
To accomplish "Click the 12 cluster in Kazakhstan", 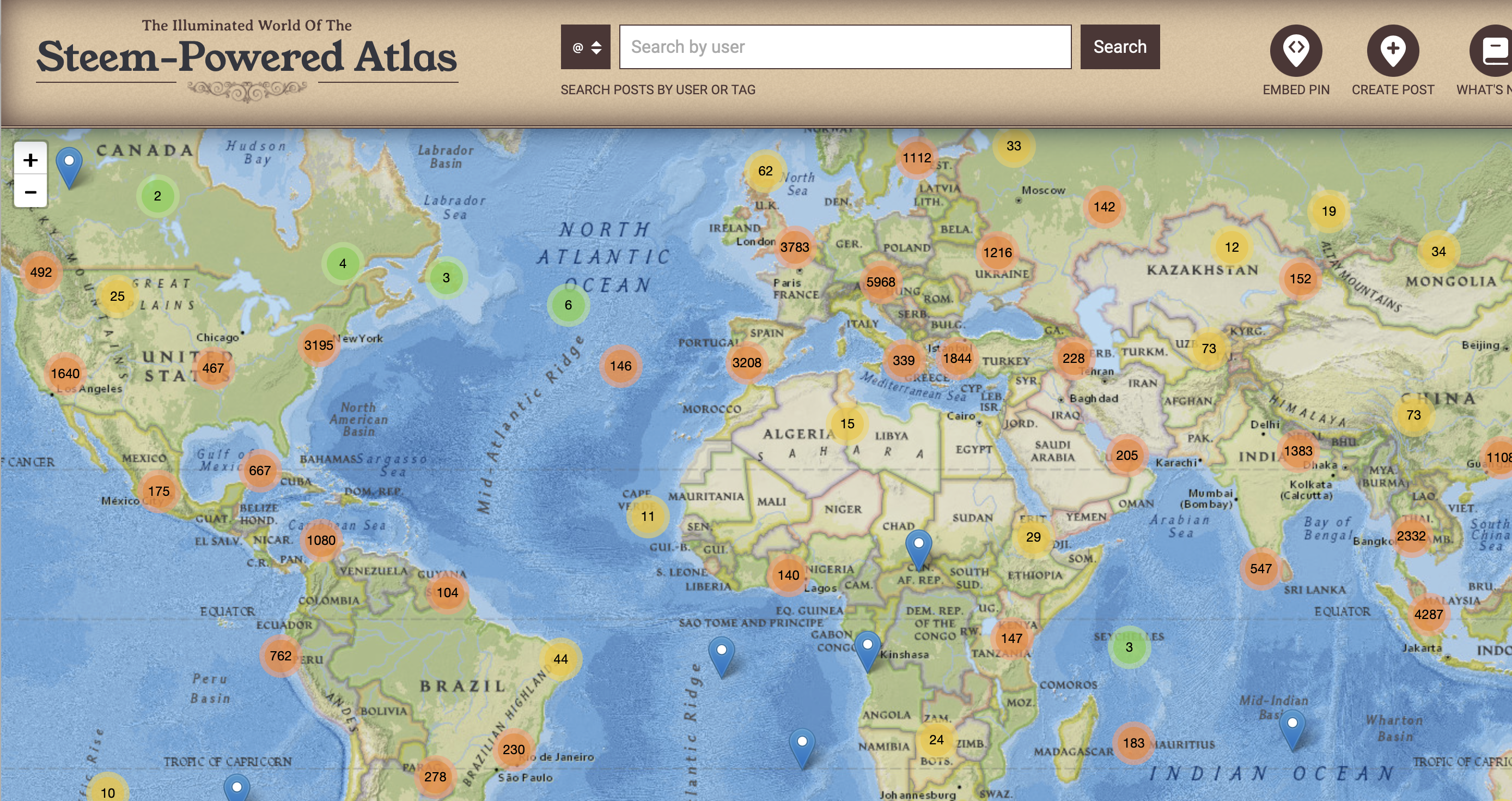I will 1232,247.
